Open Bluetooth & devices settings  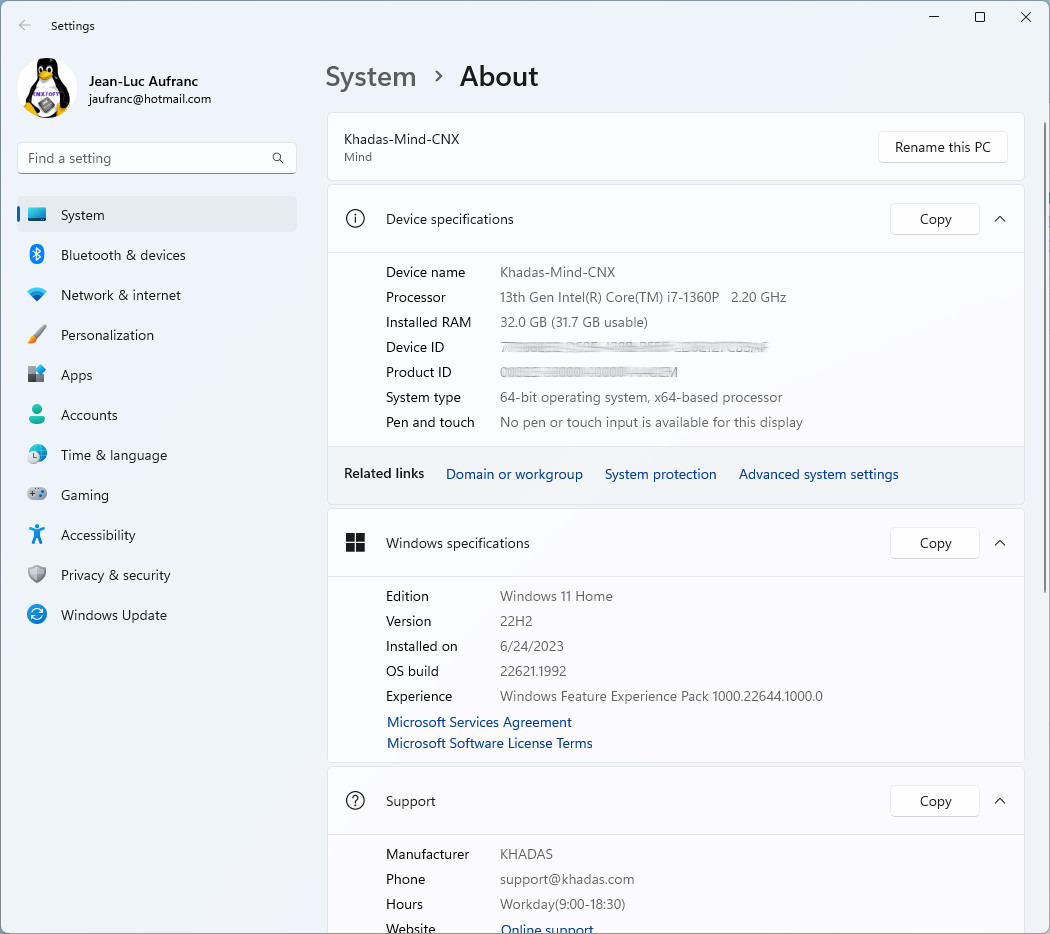(x=157, y=254)
